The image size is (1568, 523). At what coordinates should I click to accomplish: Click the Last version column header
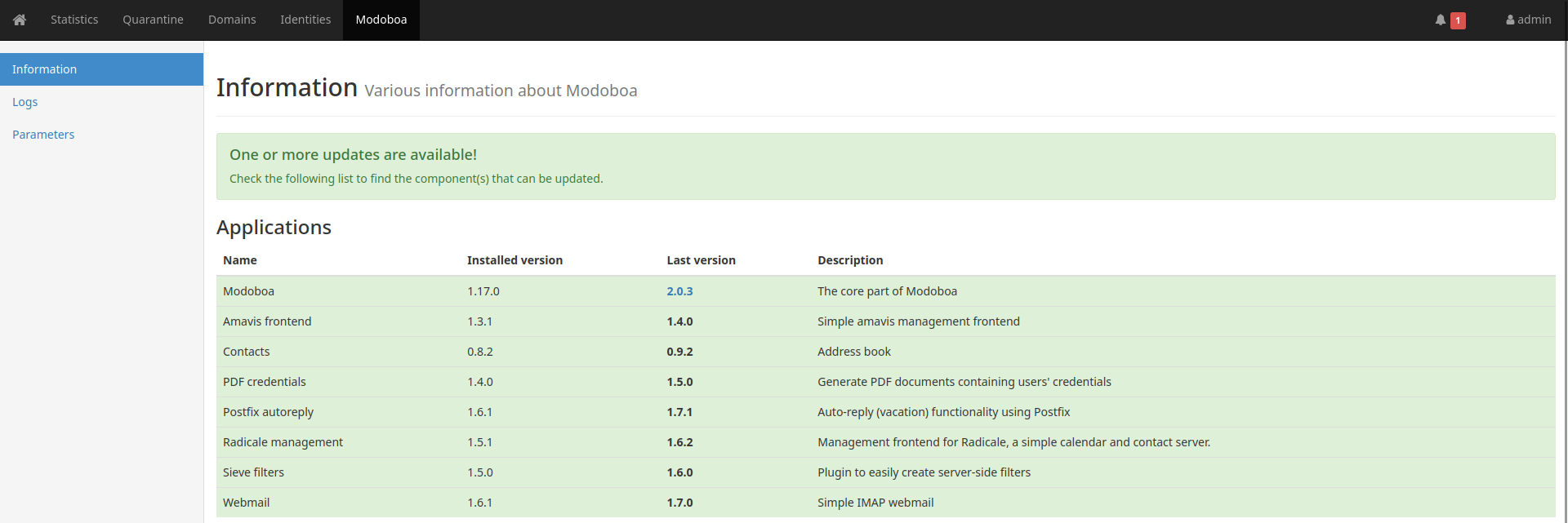point(701,260)
